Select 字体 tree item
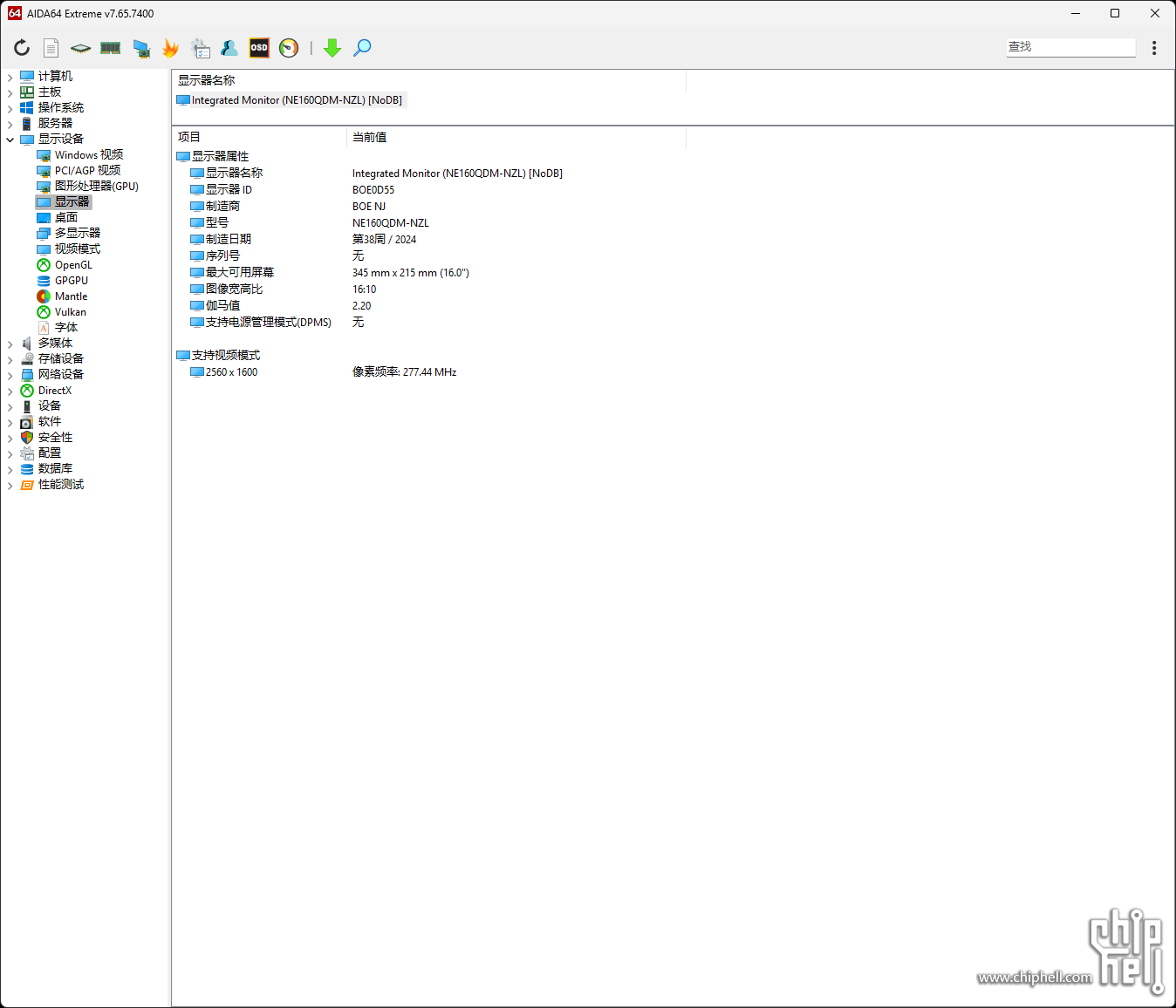Screen dimensions: 1176x1008 tap(58, 328)
